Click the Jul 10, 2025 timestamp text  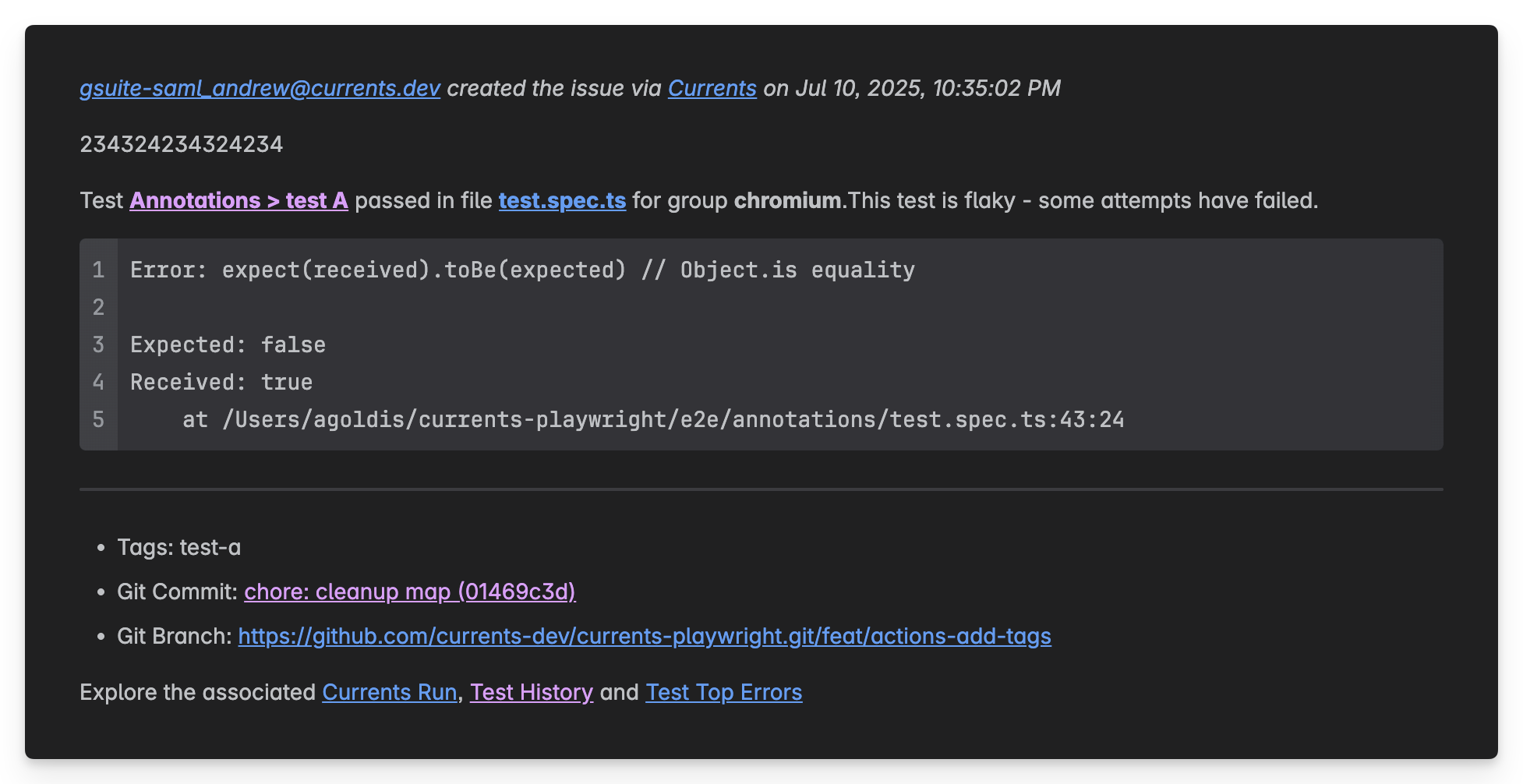tap(928, 88)
